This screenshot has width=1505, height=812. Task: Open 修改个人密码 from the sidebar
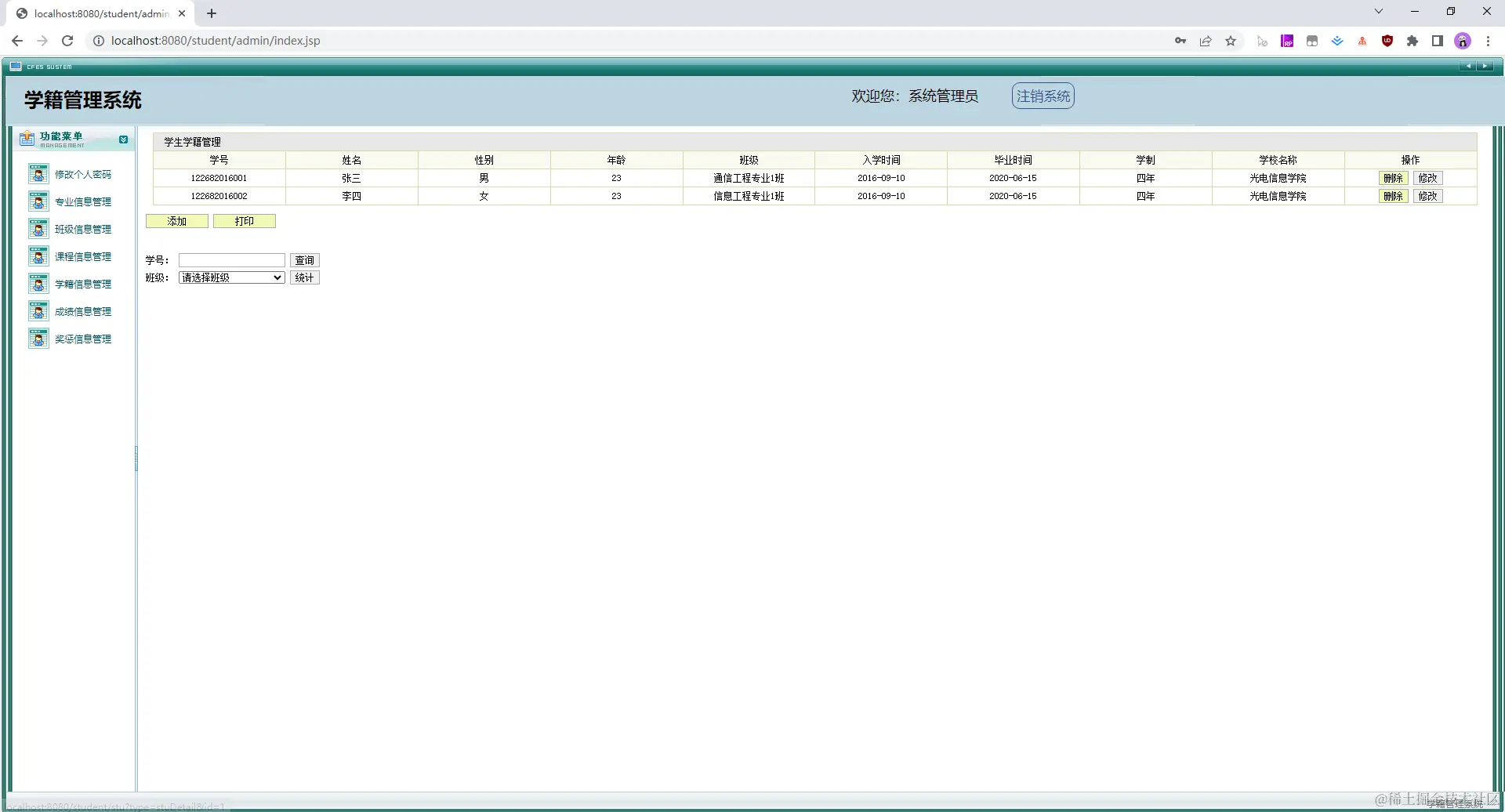click(83, 174)
